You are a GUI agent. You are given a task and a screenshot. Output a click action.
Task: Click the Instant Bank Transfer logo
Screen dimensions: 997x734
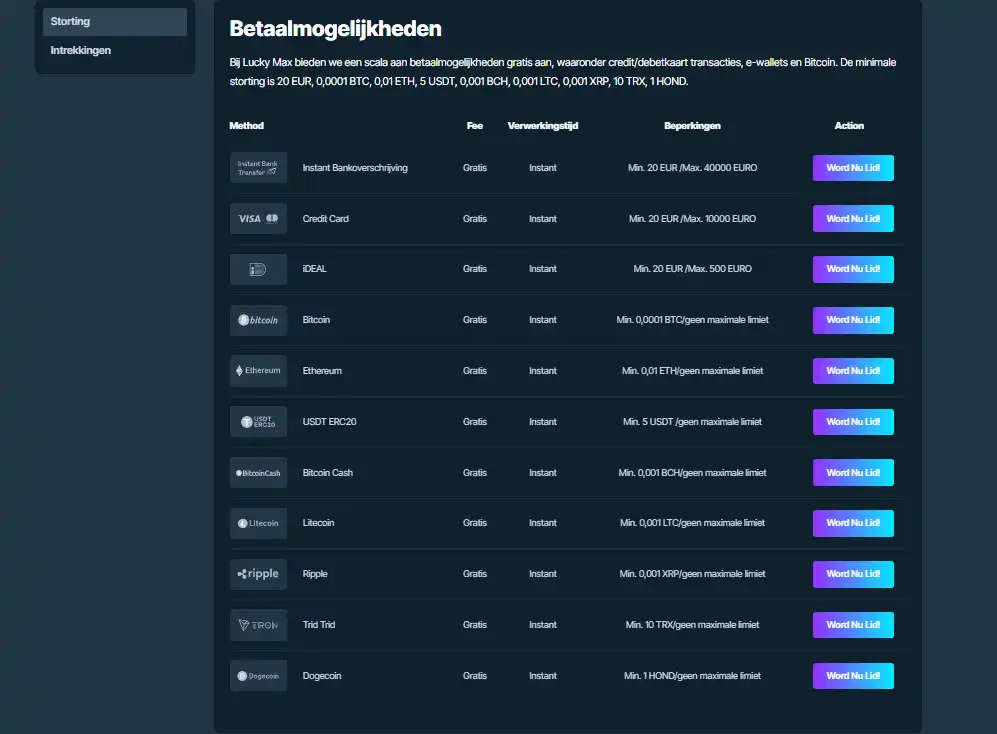click(x=258, y=168)
